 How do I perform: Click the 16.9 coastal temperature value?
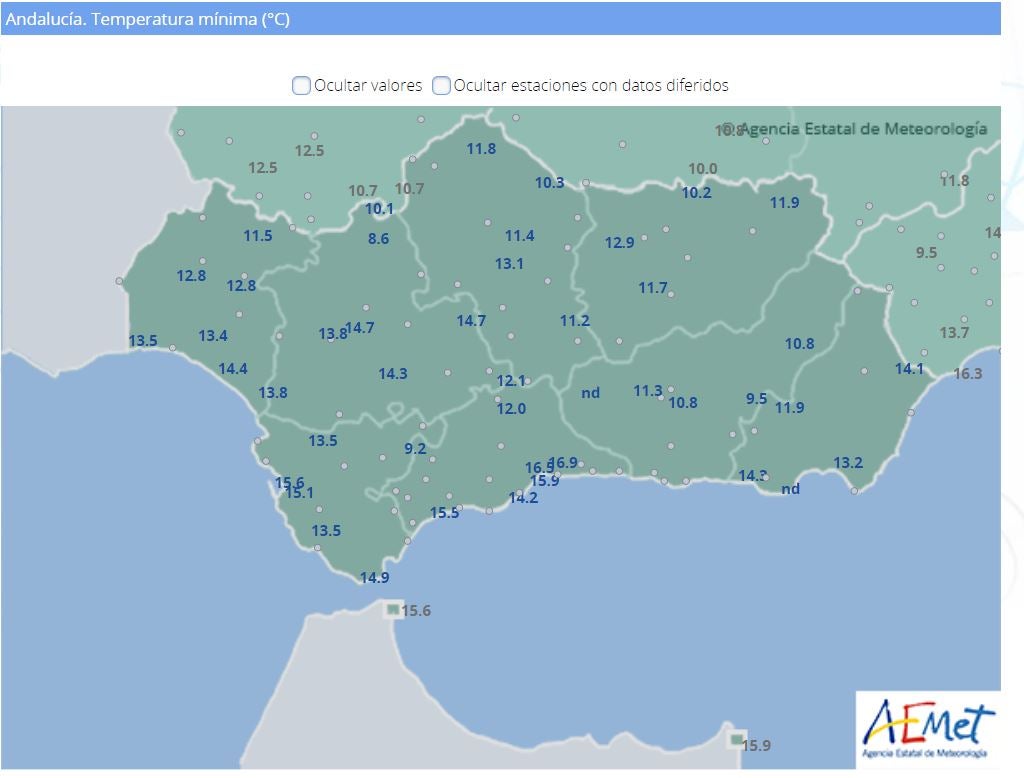(565, 462)
